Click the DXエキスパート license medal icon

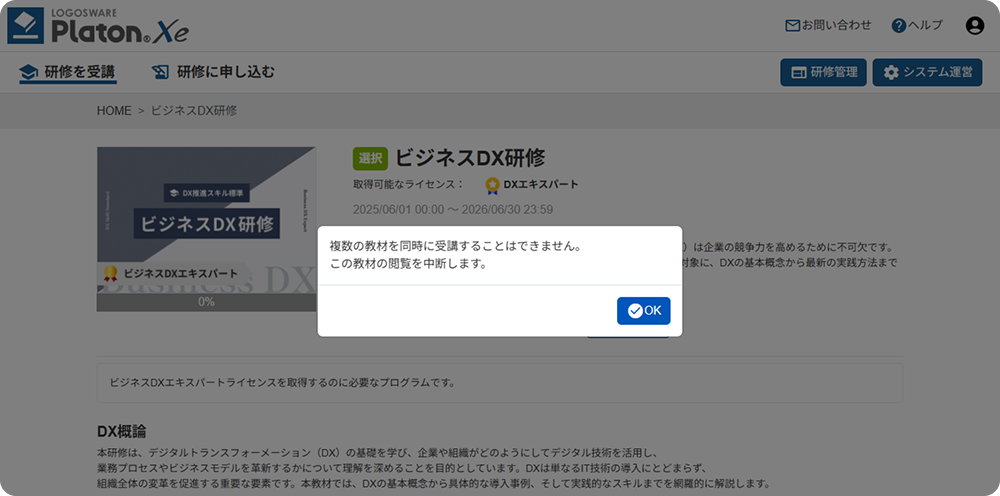coord(492,185)
